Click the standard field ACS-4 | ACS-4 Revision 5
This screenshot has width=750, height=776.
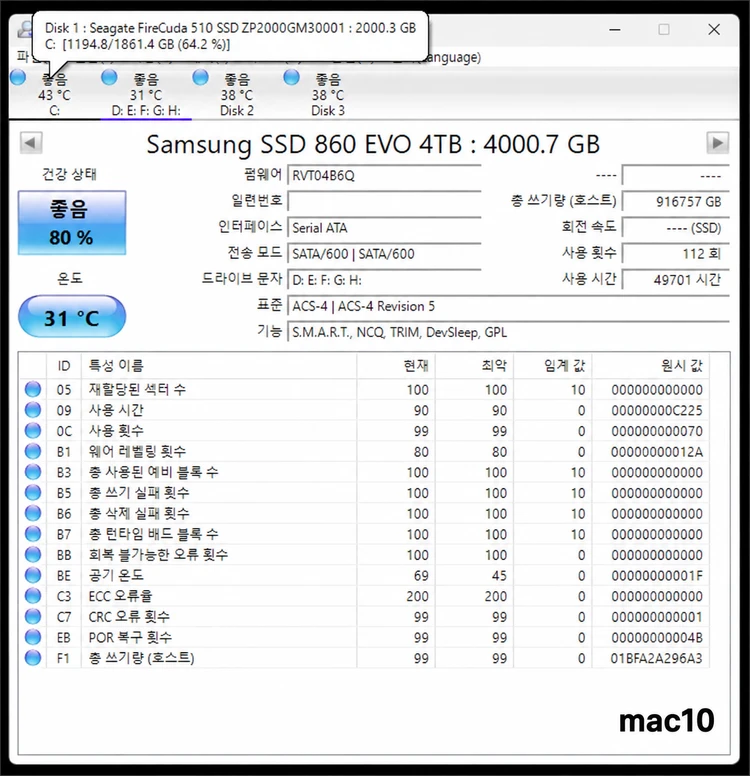pos(508,306)
